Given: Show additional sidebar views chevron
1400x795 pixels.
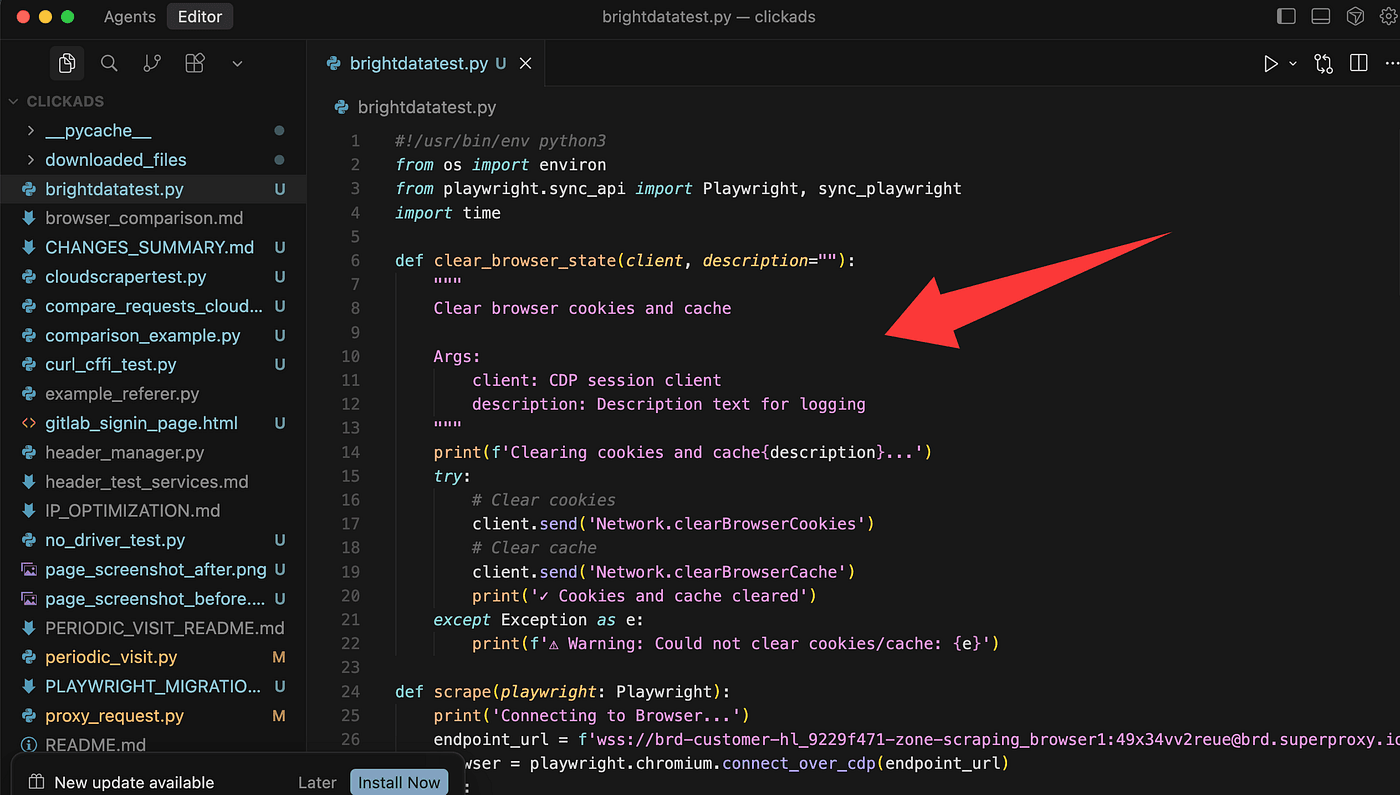Looking at the screenshot, I should coord(237,63).
